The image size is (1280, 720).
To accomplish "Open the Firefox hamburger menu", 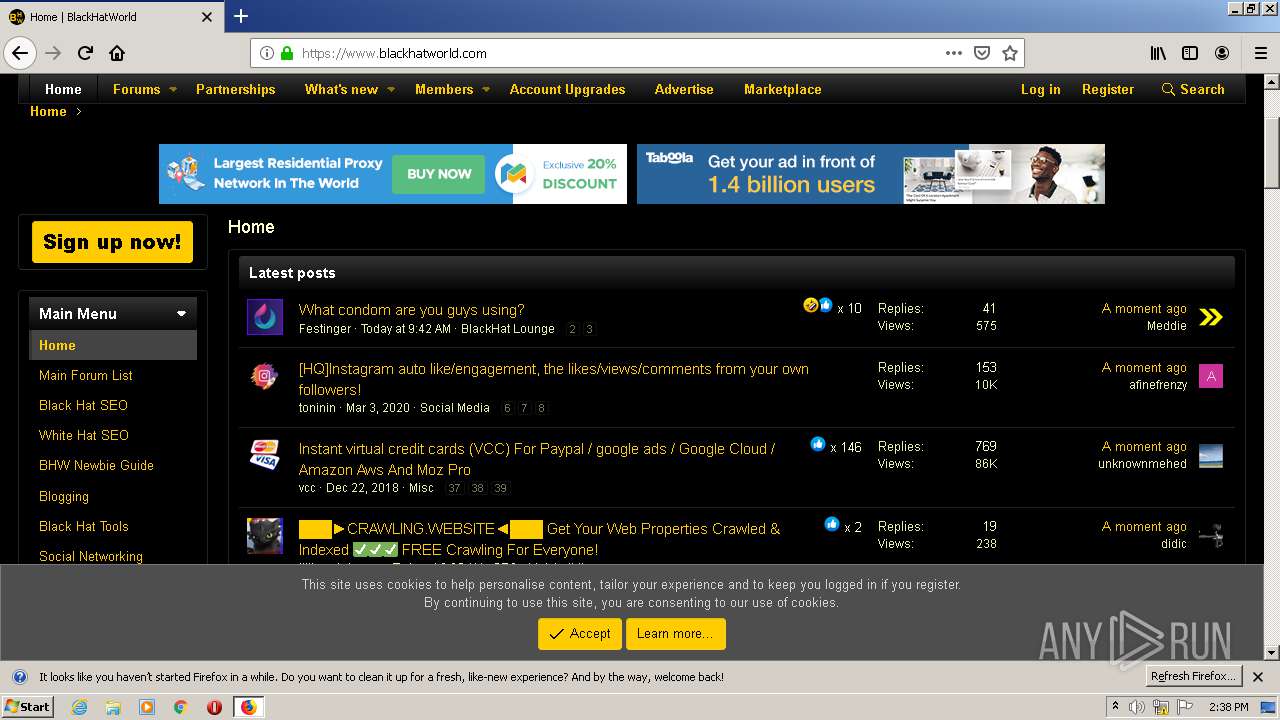I will [x=1260, y=53].
